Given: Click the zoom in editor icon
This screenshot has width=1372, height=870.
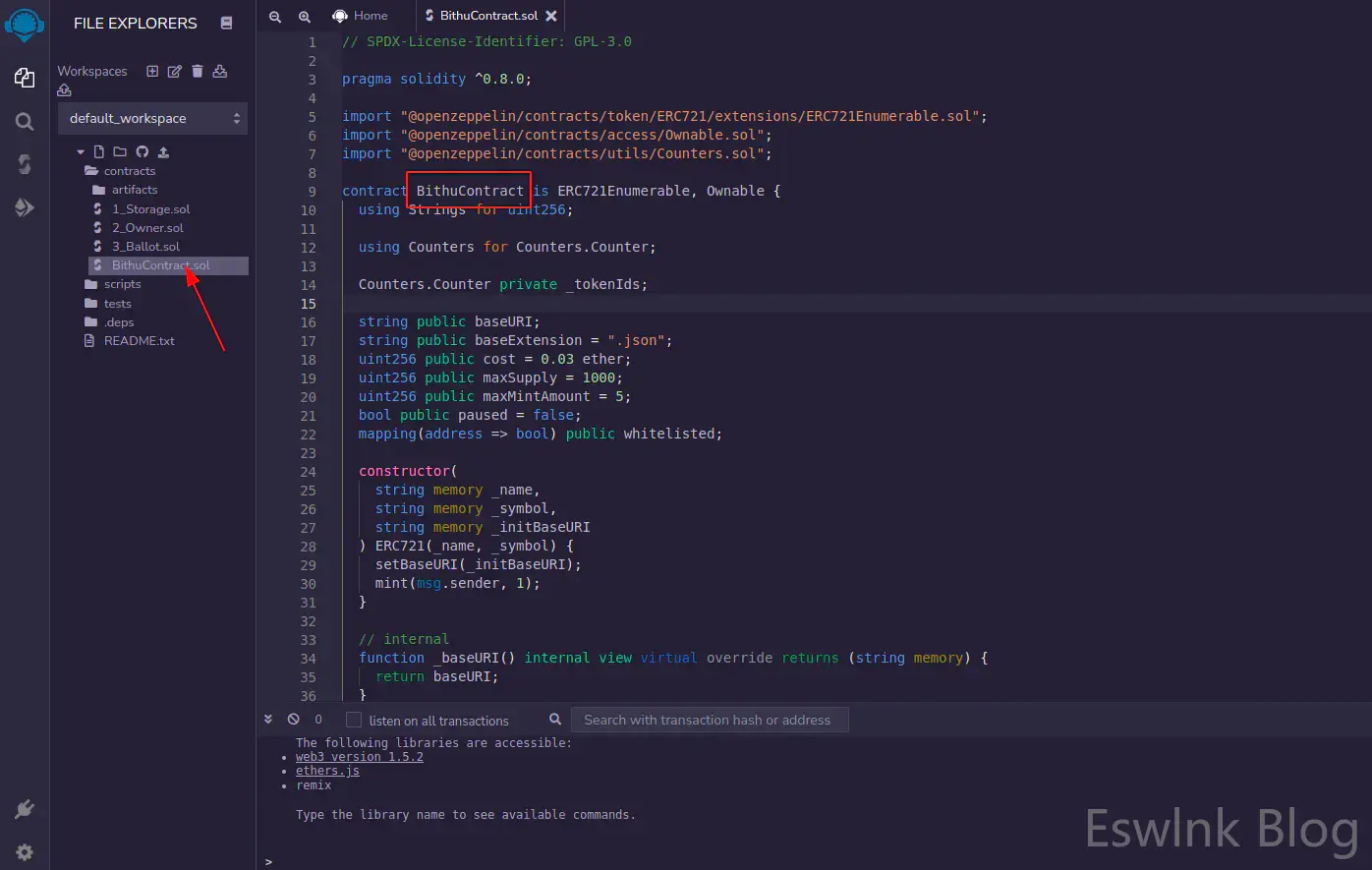Looking at the screenshot, I should (305, 16).
